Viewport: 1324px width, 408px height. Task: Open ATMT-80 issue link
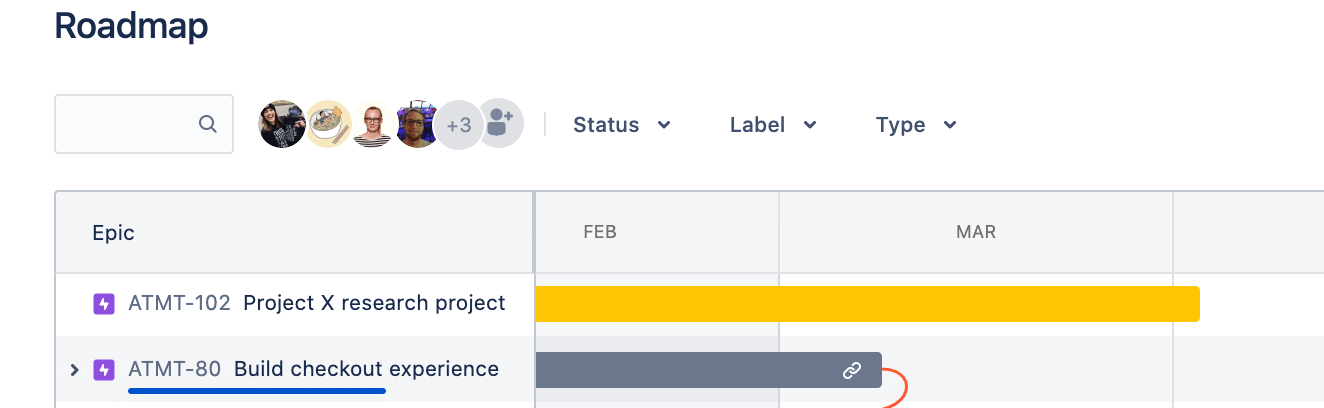[175, 369]
